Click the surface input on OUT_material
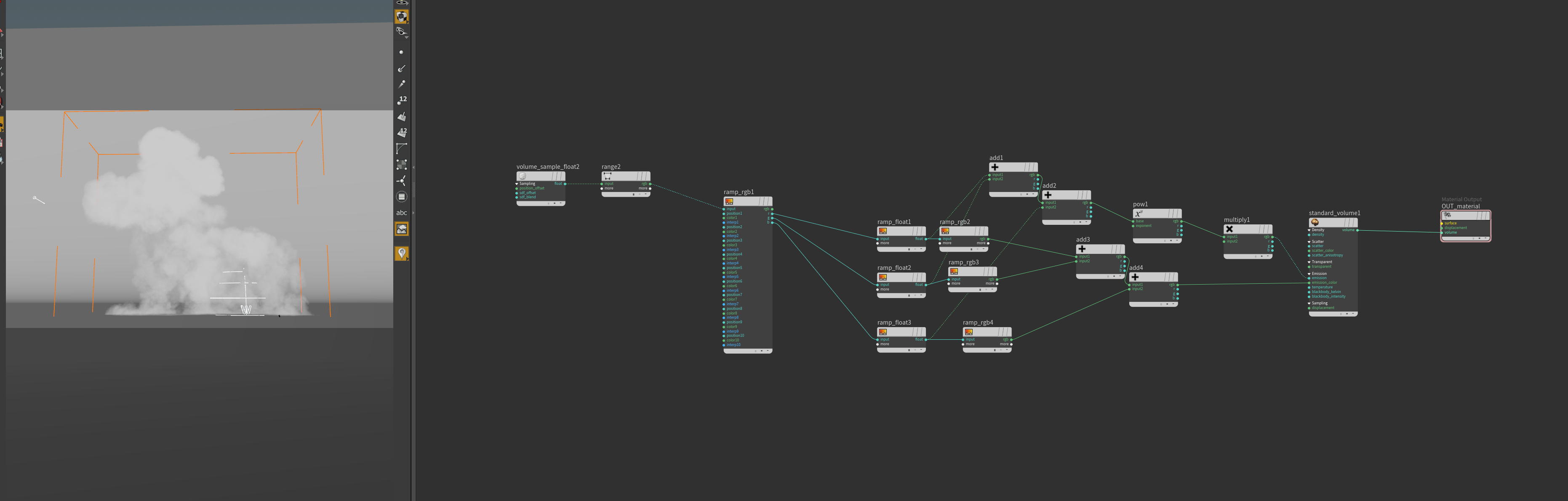 (1442, 223)
